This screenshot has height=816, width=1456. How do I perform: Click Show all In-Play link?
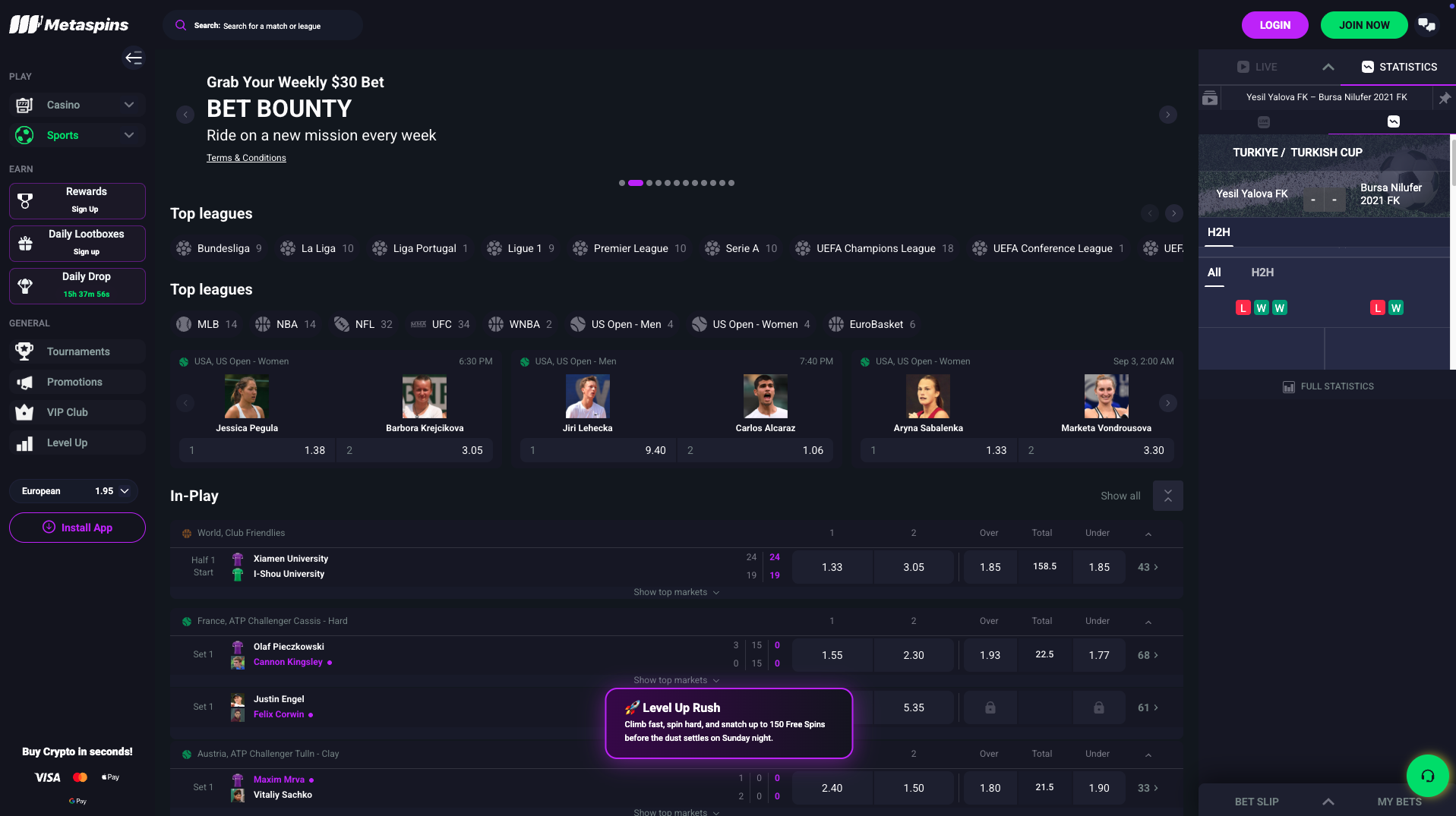click(x=1120, y=496)
